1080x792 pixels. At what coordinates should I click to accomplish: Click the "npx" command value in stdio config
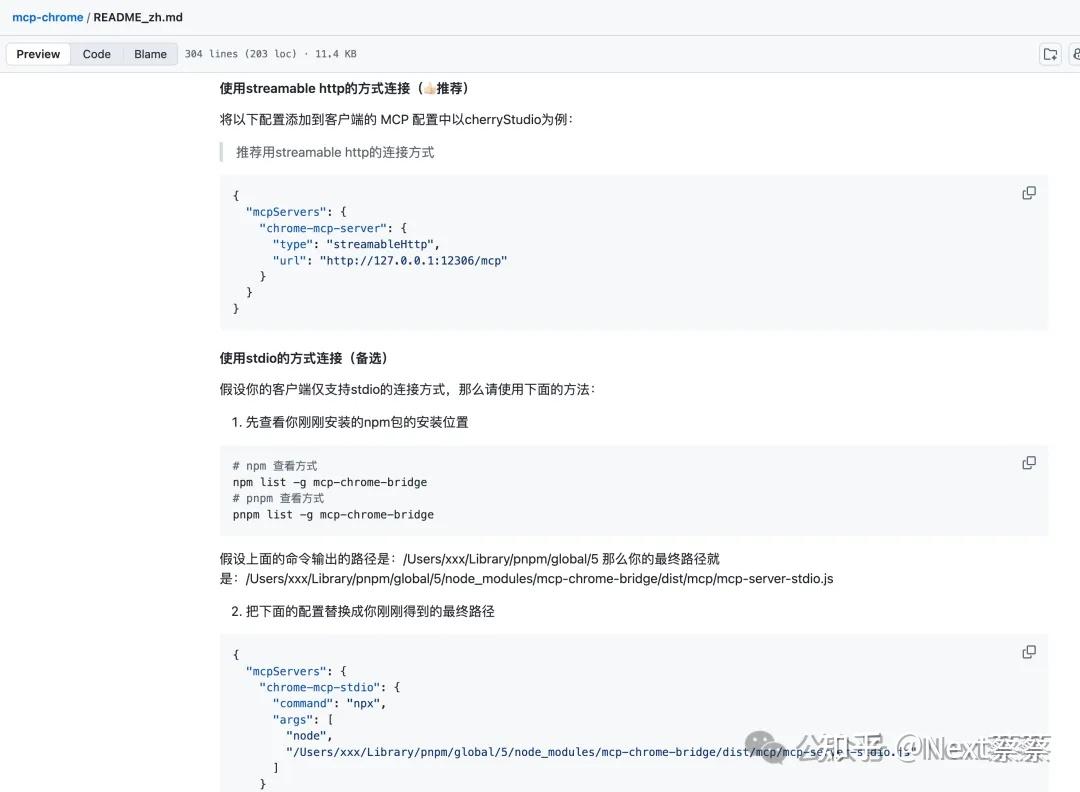click(363, 703)
